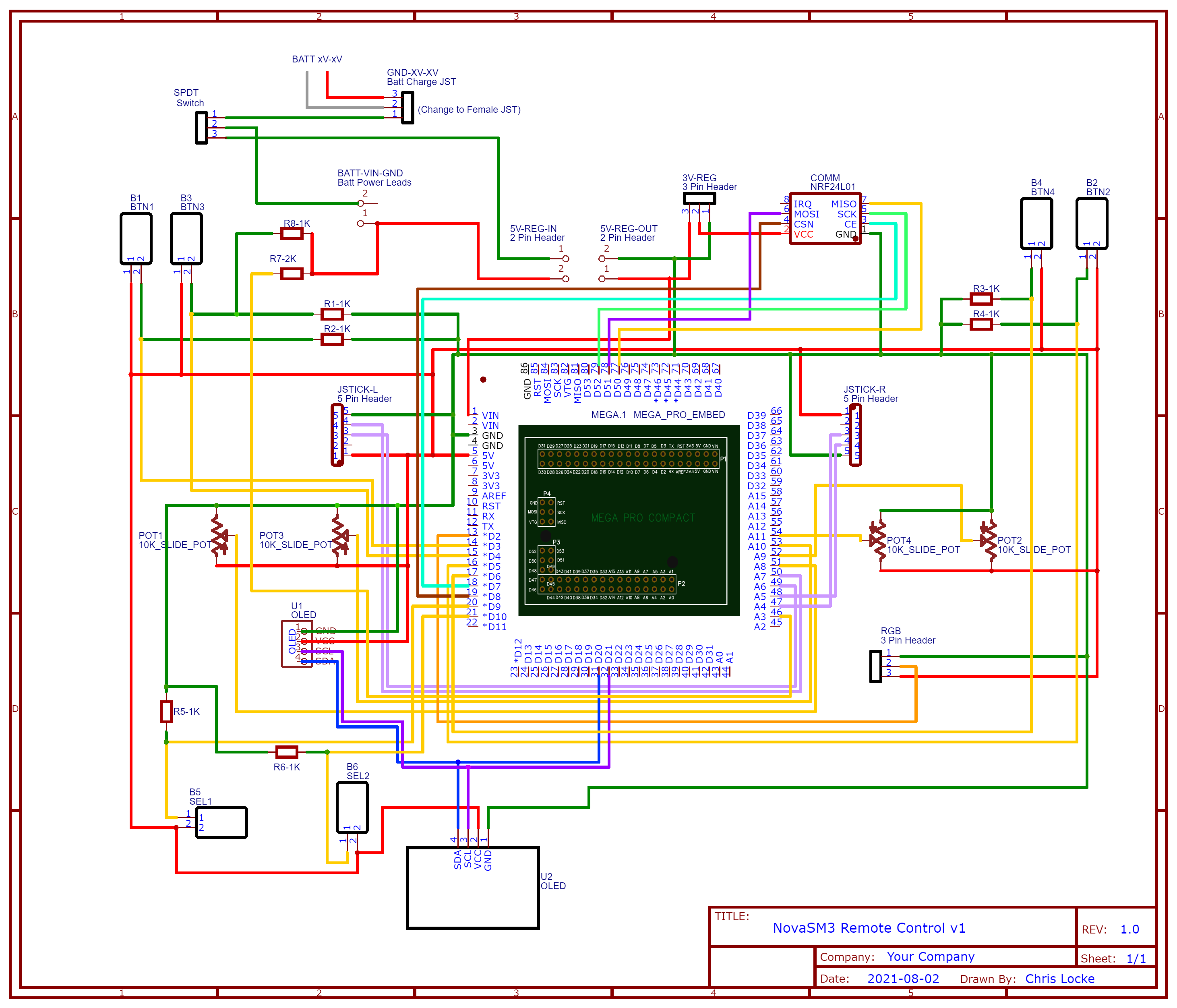Viewport: 1177px width, 1008px height.
Task: Select the B3 BTN3 pushbutton symbol
Action: [186, 239]
